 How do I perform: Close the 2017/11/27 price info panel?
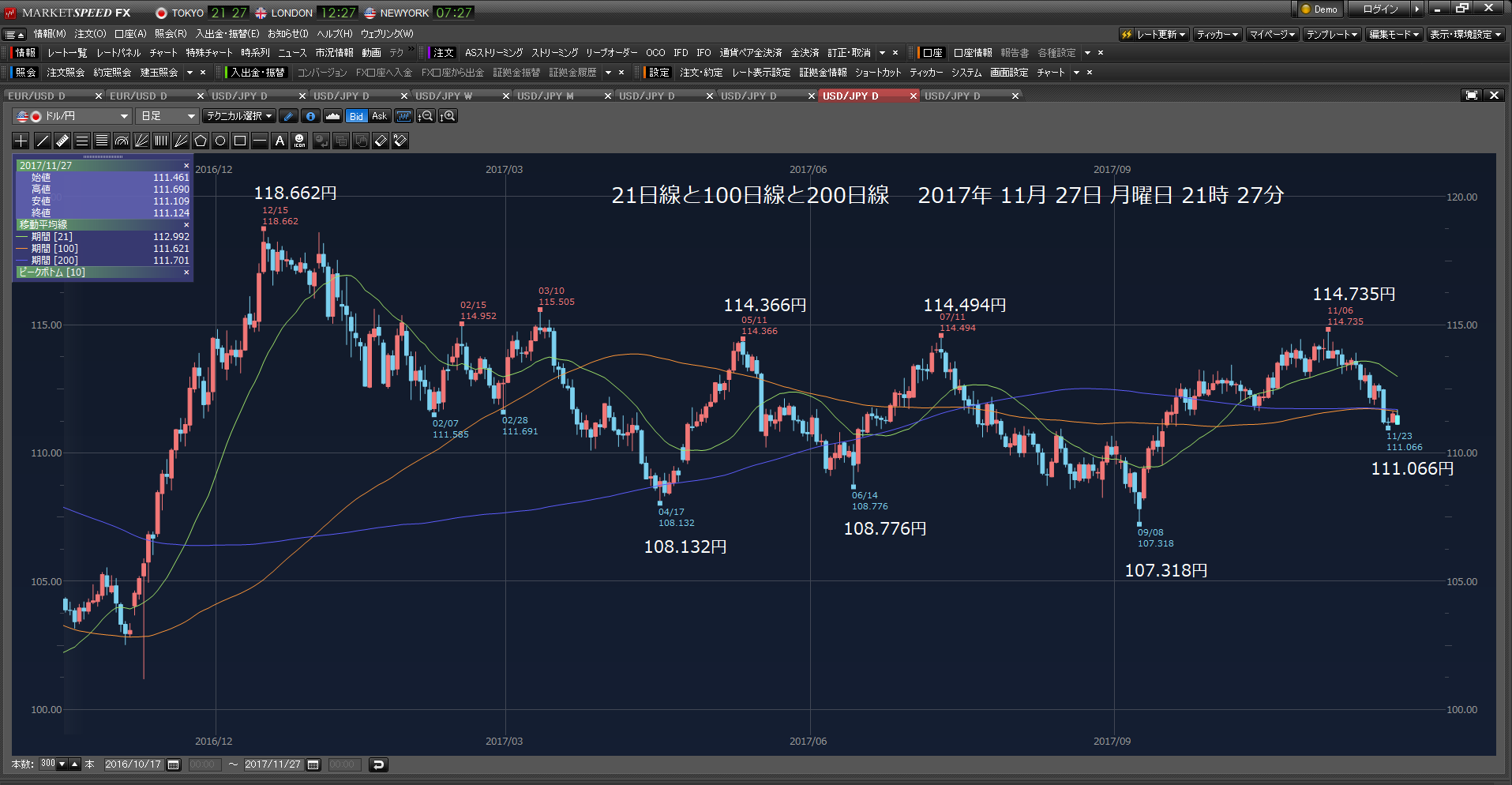coord(186,166)
